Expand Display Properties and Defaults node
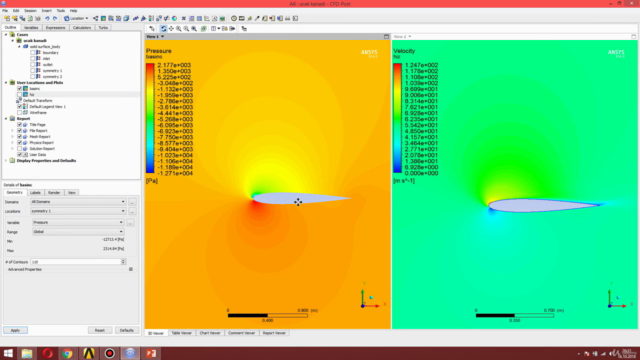Viewport: 640px width, 360px height. pyautogui.click(x=6, y=161)
